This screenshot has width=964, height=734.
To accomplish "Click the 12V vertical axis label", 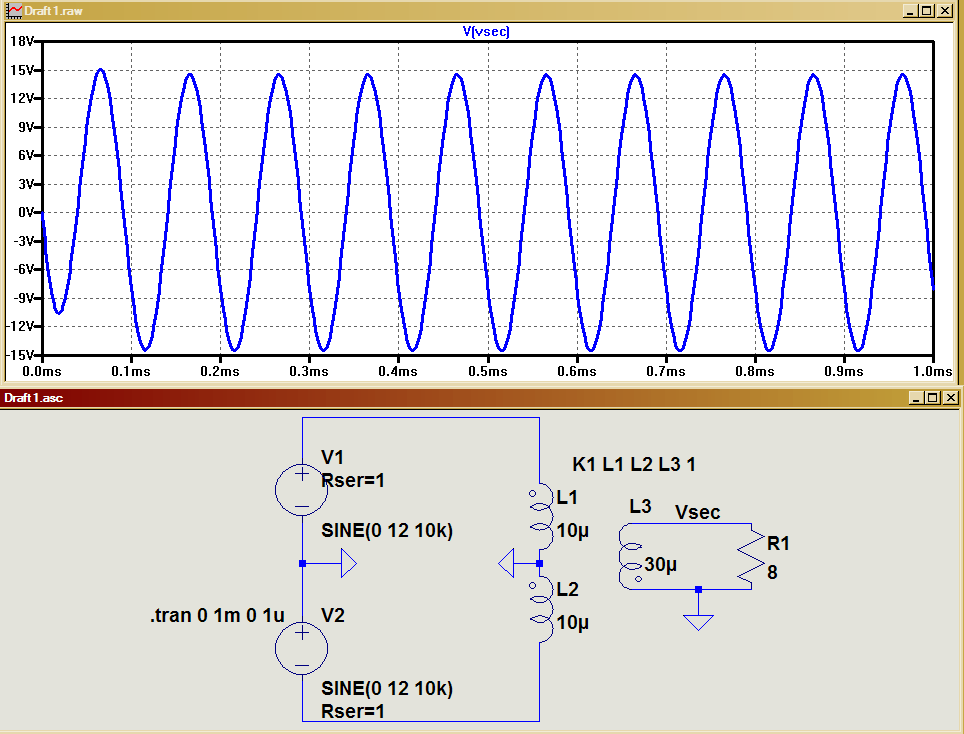I will click(x=22, y=98).
